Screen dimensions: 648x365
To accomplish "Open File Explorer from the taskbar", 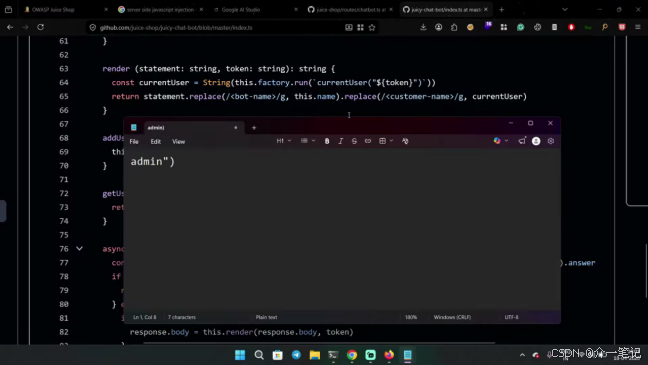I will tap(315, 355).
